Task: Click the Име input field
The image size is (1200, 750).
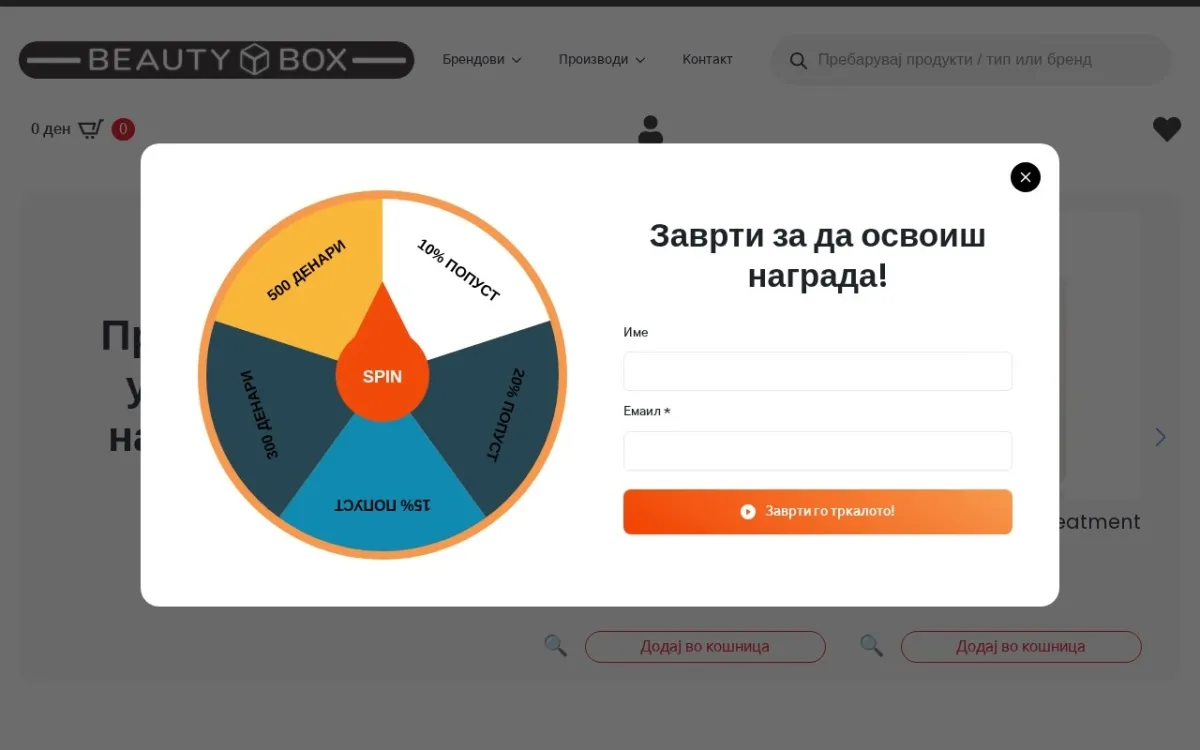Action: click(817, 371)
